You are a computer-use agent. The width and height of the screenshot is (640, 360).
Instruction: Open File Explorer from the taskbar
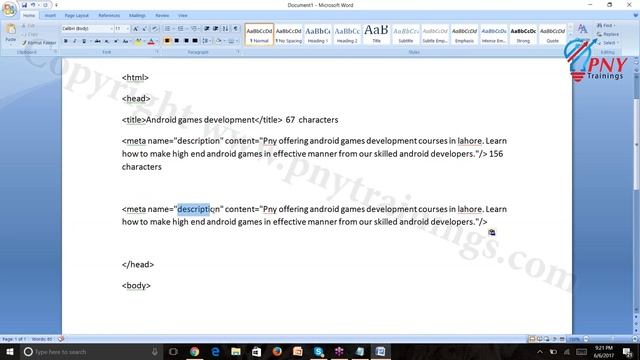(236, 351)
